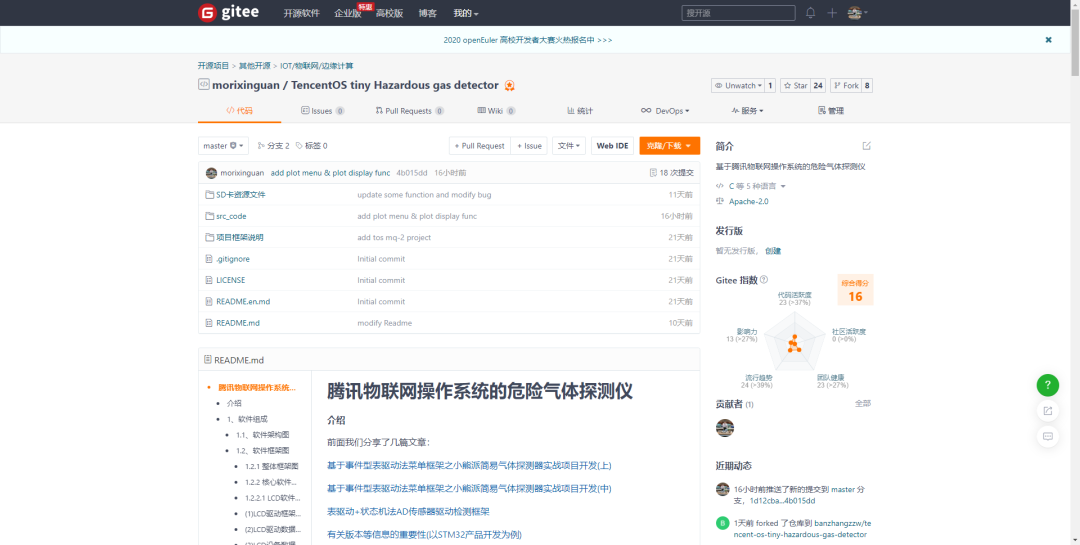Click the 创建 release link
This screenshot has width=1080, height=545.
(x=773, y=251)
